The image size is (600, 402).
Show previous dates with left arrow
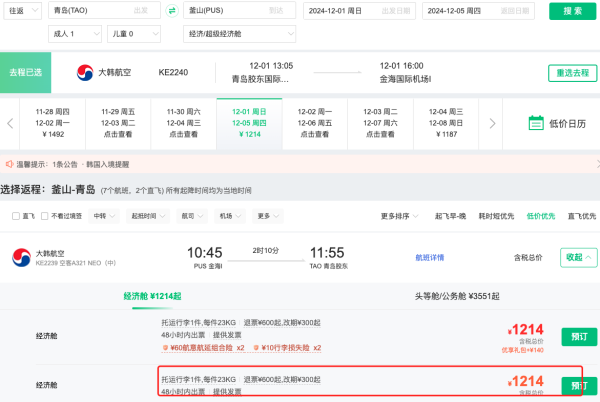(x=10, y=123)
